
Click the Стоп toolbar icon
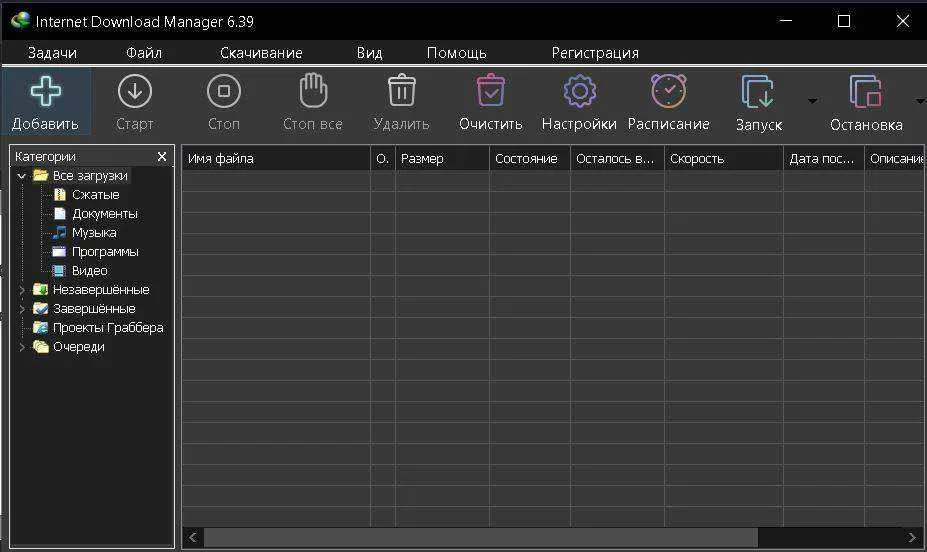pyautogui.click(x=223, y=92)
